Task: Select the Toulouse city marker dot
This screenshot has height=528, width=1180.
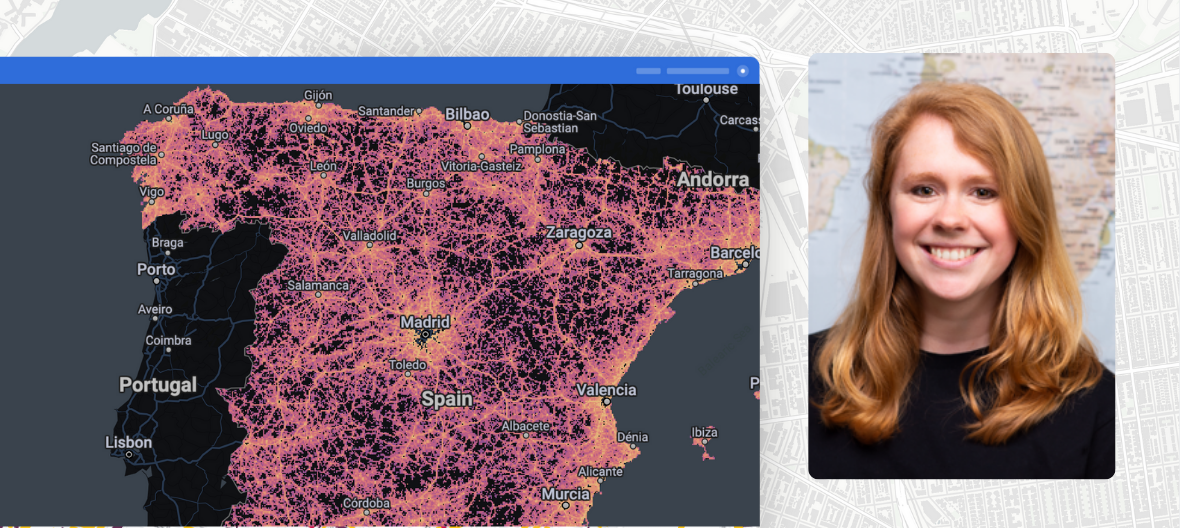Action: click(x=706, y=101)
